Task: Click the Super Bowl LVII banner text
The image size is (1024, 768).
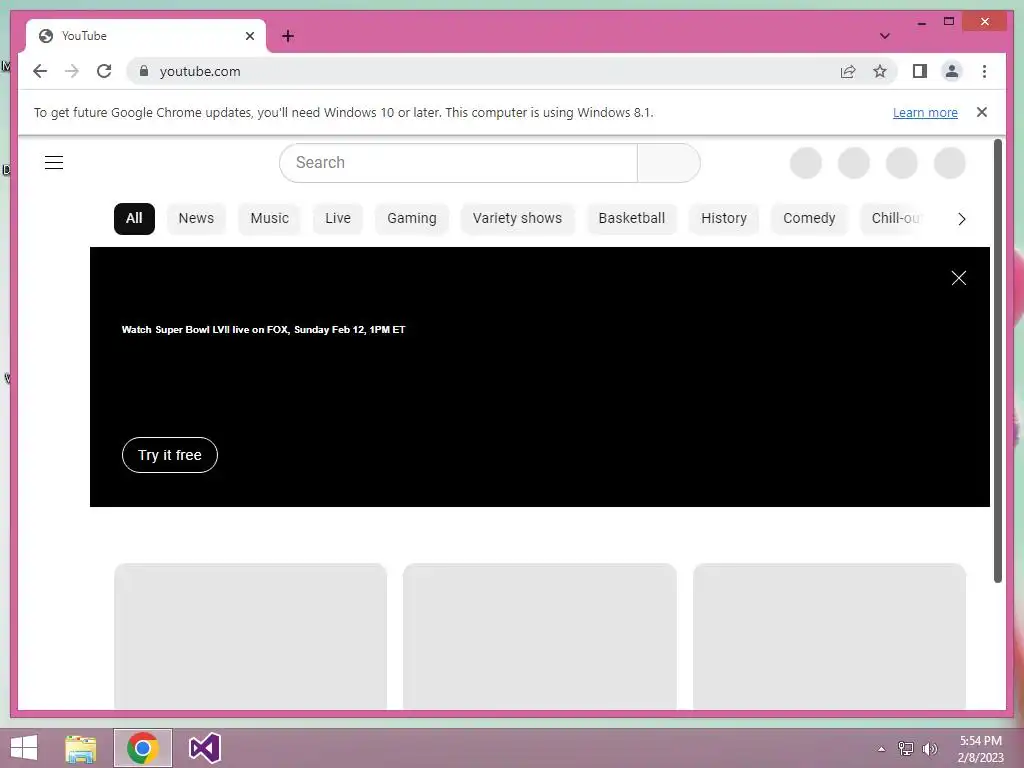Action: 263,330
